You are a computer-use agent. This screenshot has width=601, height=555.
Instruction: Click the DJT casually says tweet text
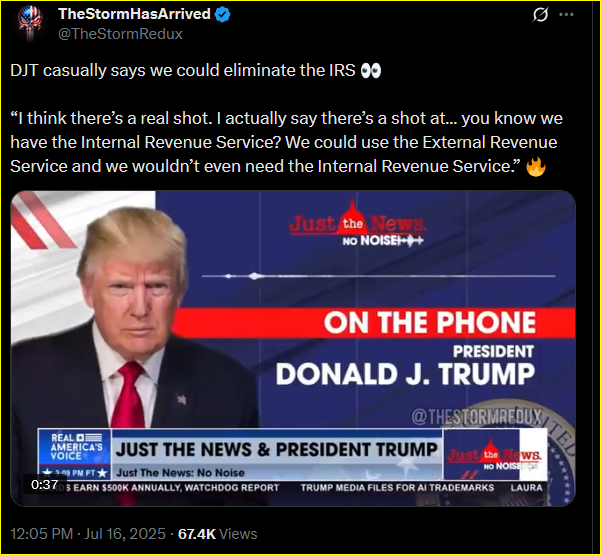pyautogui.click(x=183, y=71)
